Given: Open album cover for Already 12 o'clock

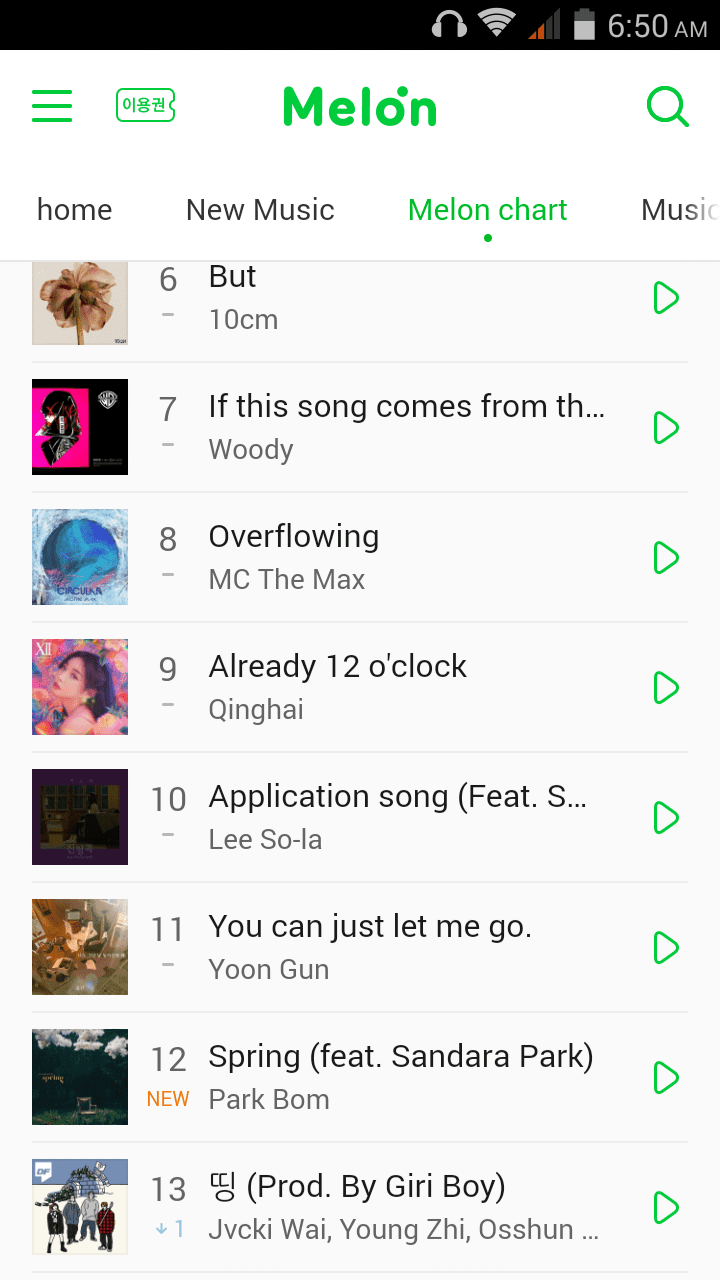Looking at the screenshot, I should pyautogui.click(x=80, y=687).
